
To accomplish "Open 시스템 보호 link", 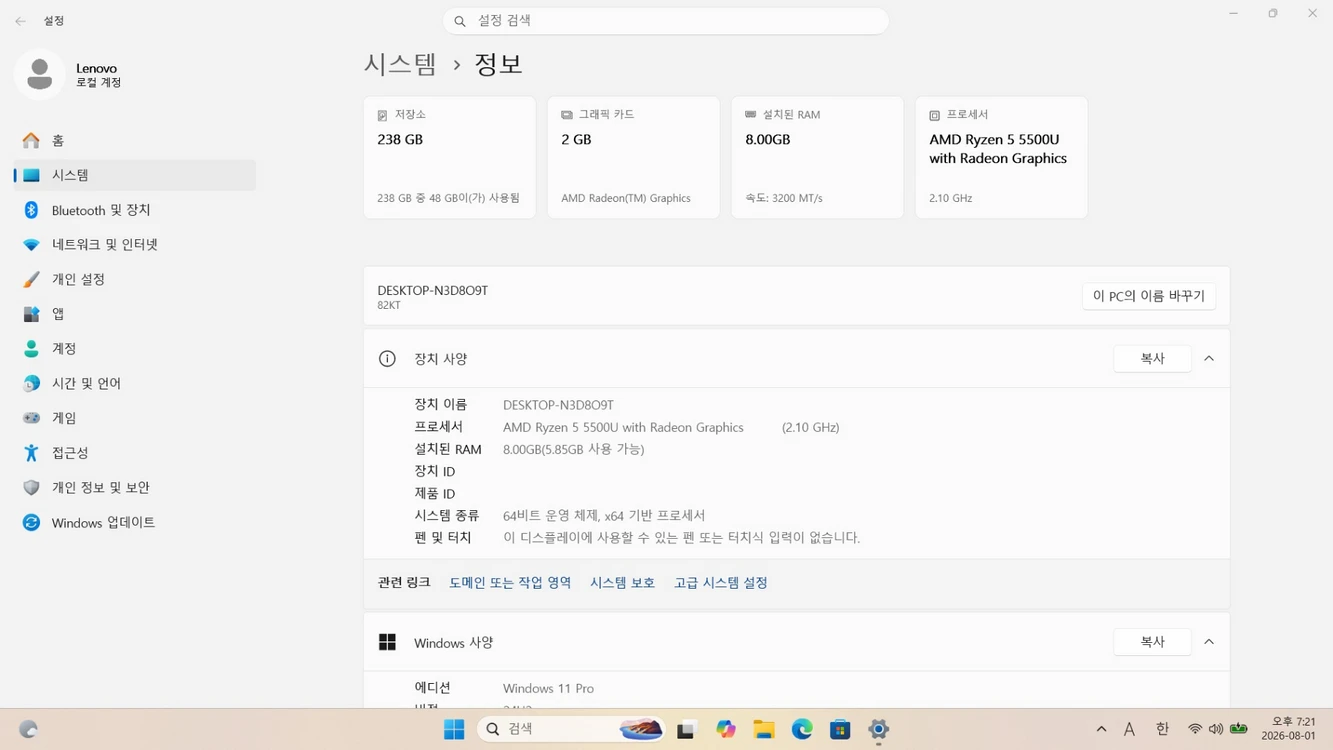I will point(622,583).
